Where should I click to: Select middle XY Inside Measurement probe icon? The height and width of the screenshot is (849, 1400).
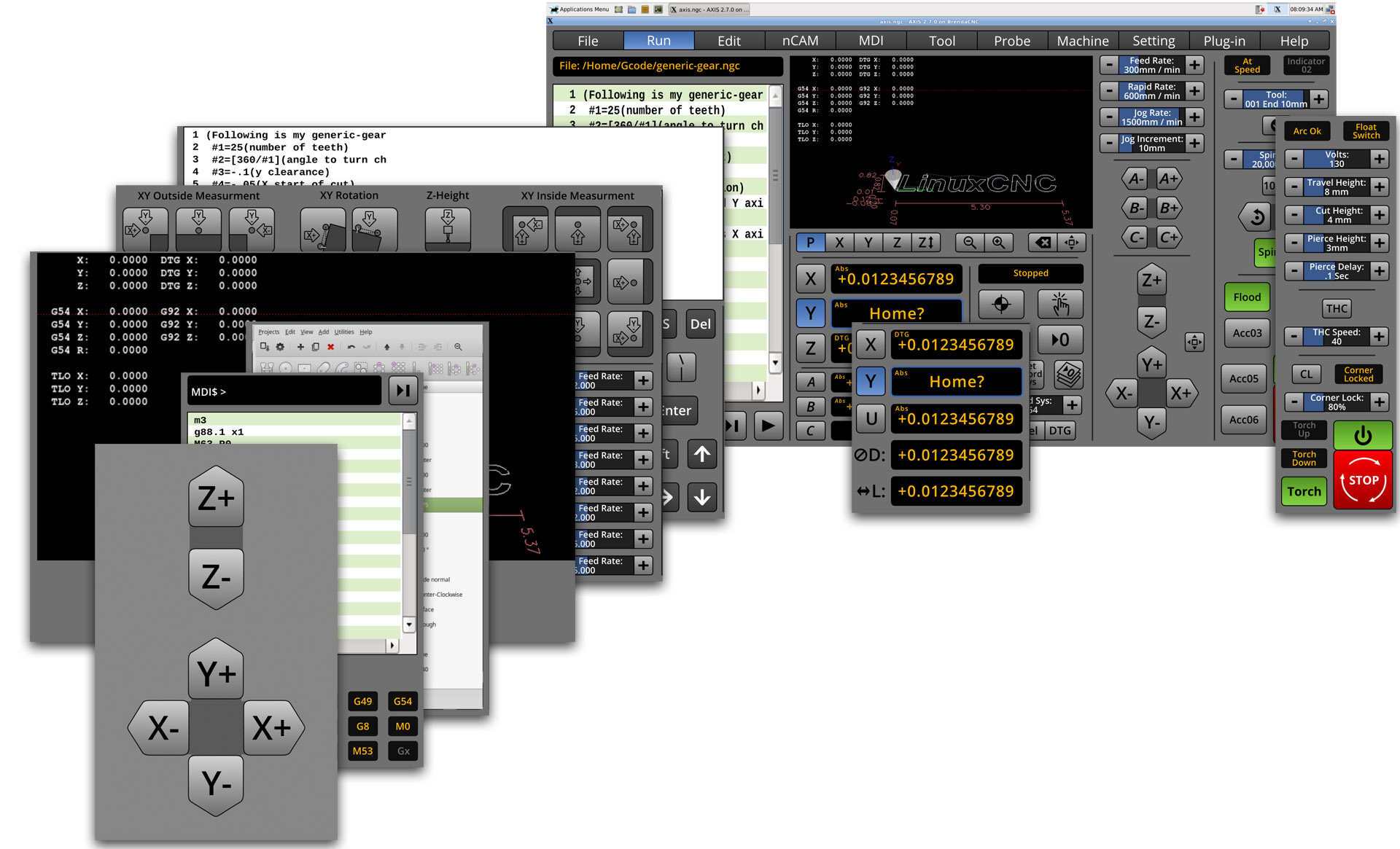pyautogui.click(x=577, y=229)
